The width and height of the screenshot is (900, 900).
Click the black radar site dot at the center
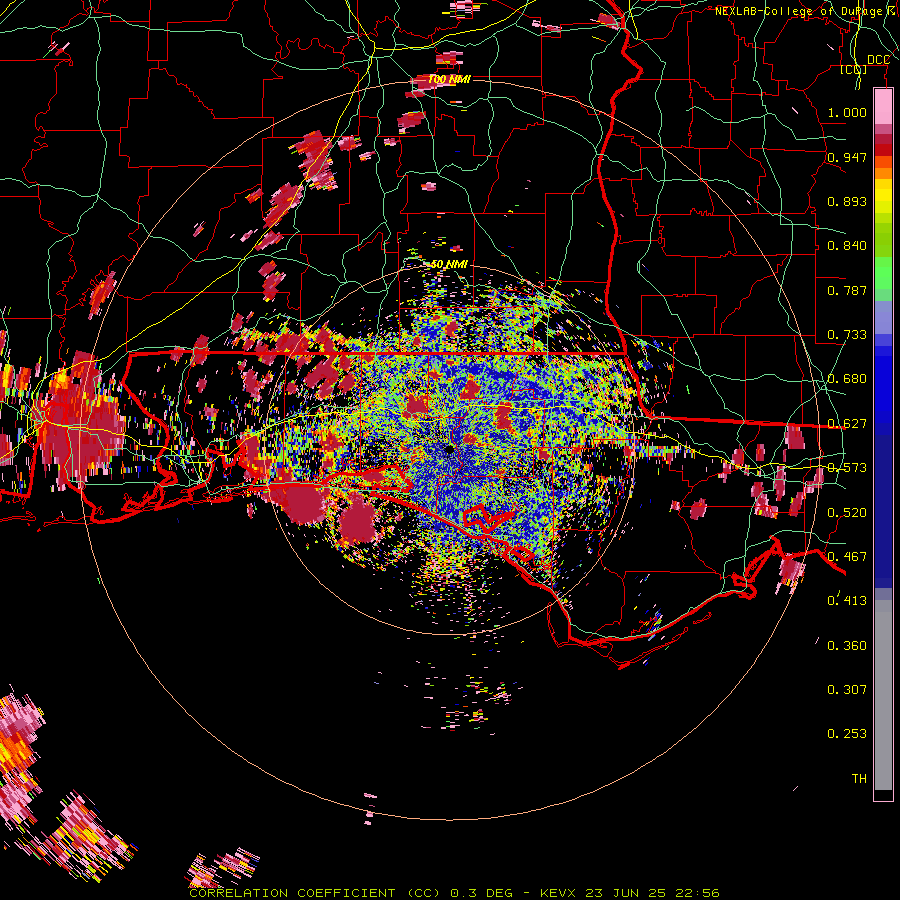(x=449, y=449)
